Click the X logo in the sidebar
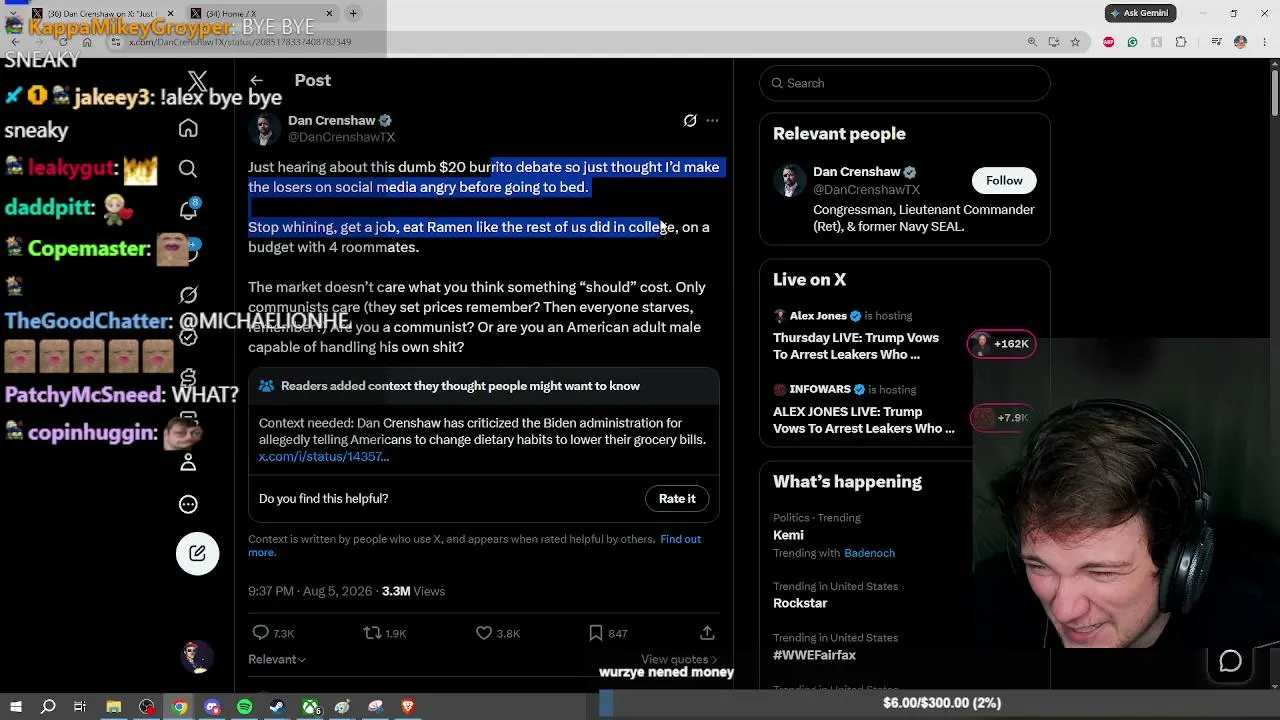Viewport: 1280px width, 720px height. coord(197,81)
